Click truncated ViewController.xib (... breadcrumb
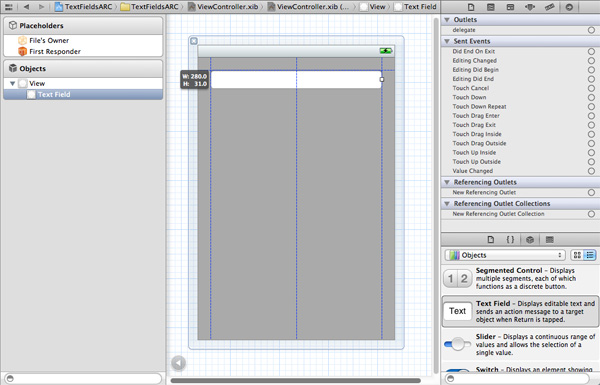The height and width of the screenshot is (385, 600). coord(309,7)
